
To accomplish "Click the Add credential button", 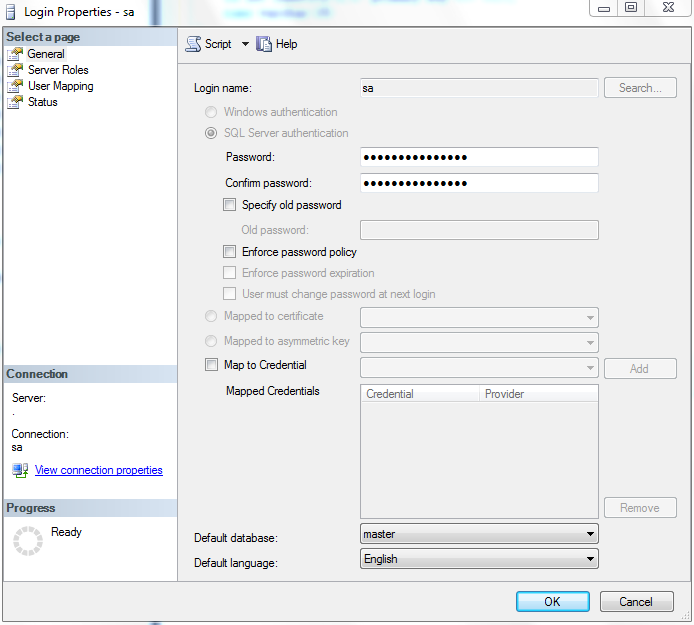I will point(640,369).
